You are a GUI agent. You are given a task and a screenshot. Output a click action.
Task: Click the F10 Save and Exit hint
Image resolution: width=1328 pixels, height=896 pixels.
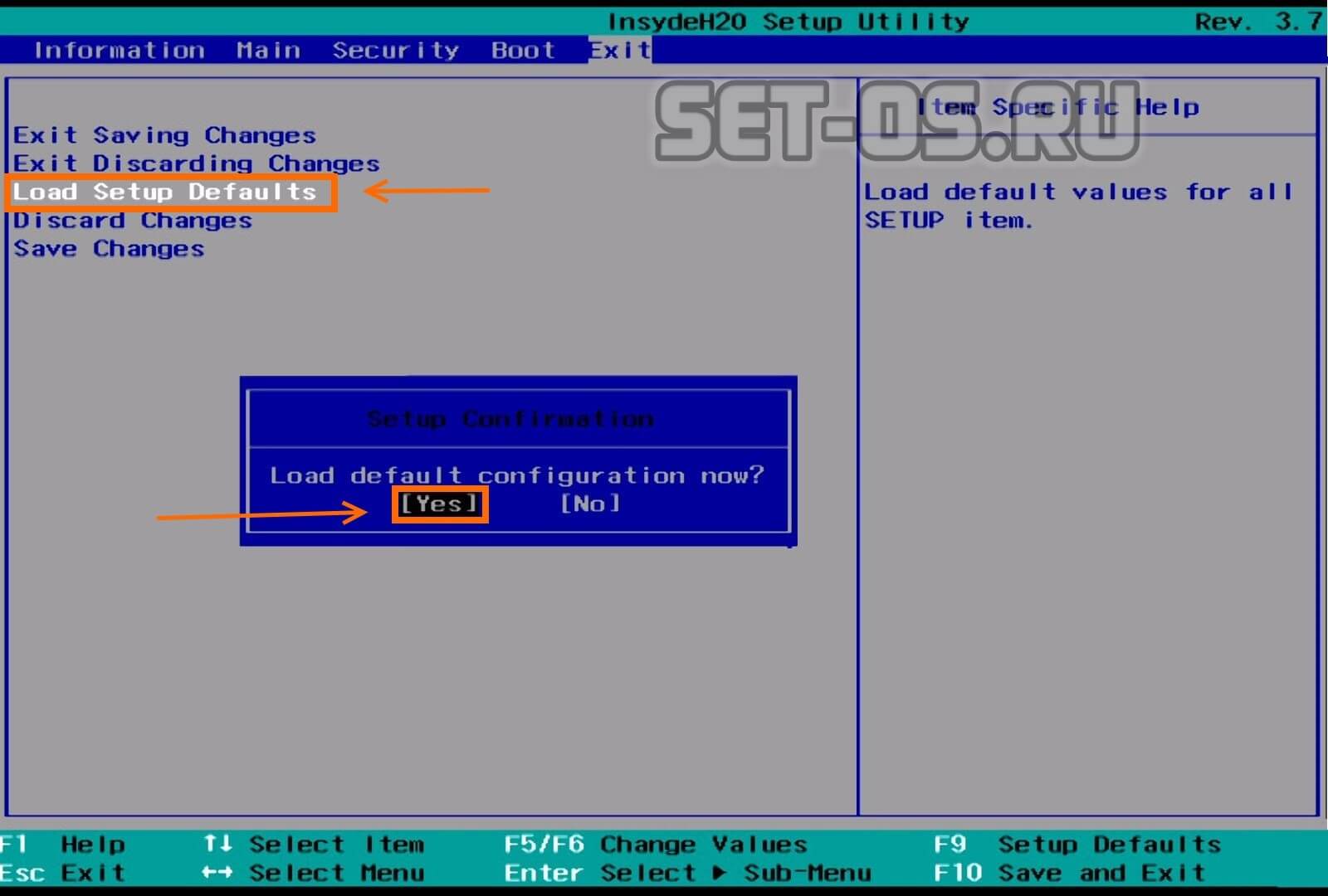coord(1069,873)
